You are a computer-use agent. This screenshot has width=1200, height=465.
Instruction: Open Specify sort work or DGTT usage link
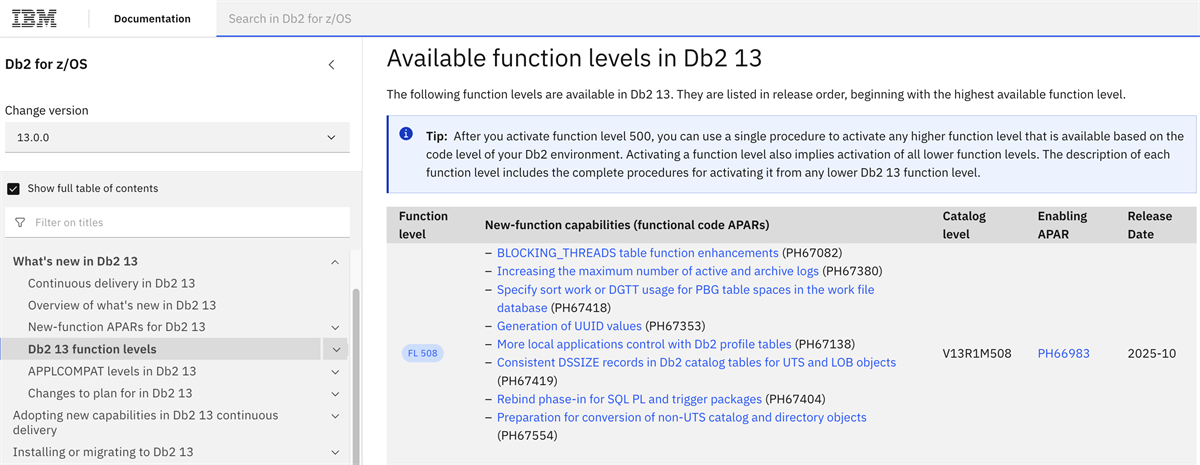point(685,298)
